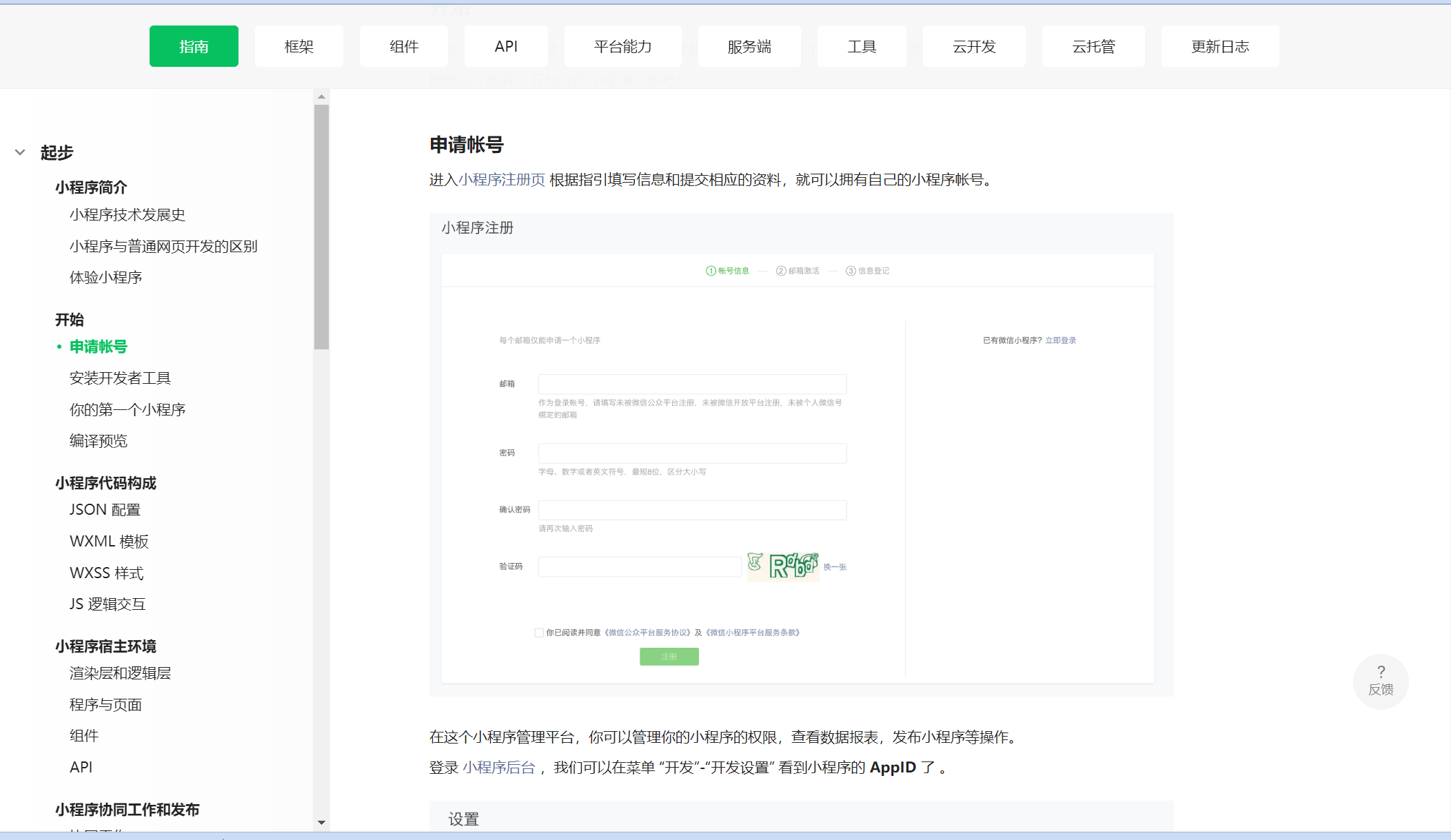Switch to the API top tab
The width and height of the screenshot is (1451, 840).
[506, 46]
